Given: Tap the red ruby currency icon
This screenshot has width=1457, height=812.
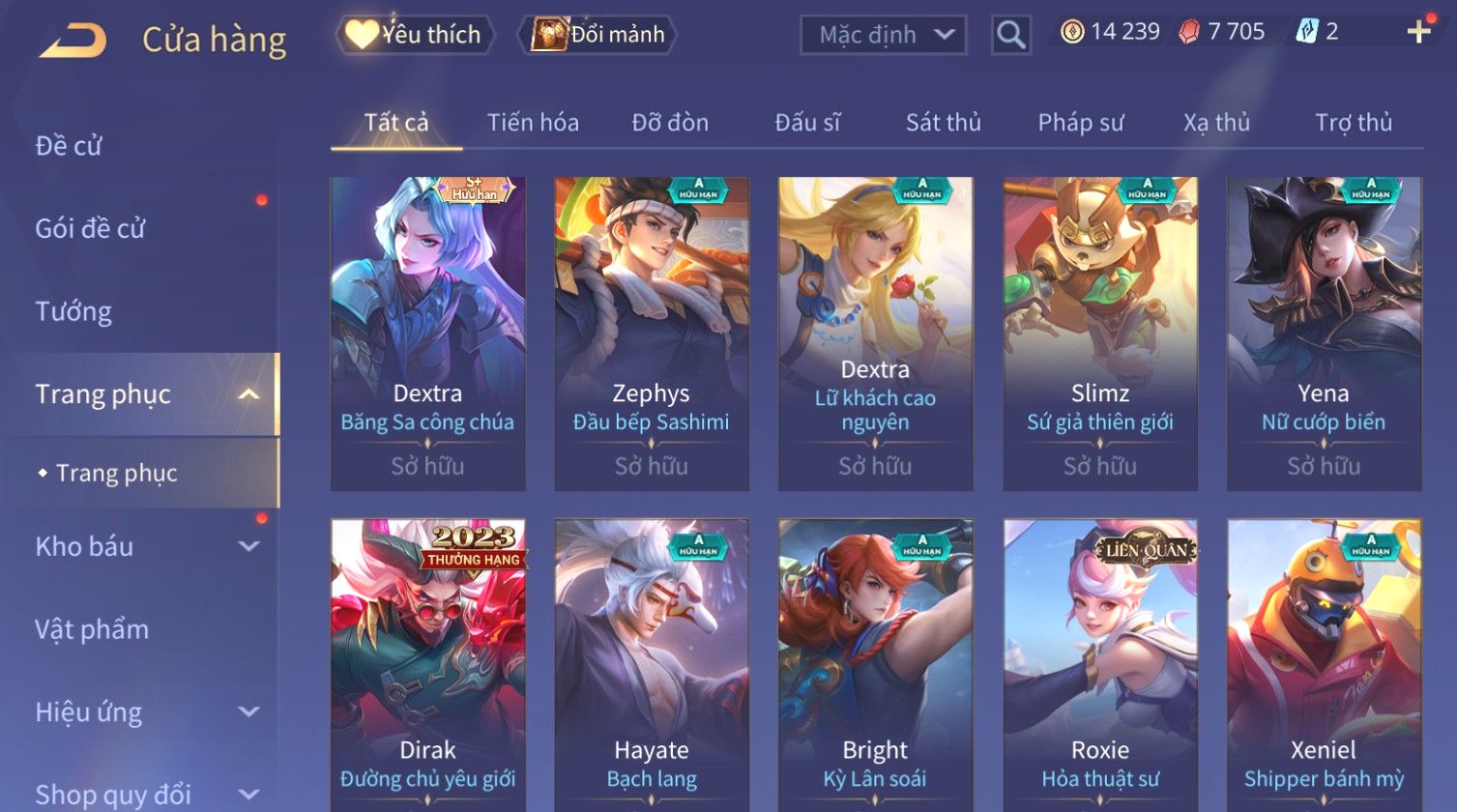Looking at the screenshot, I should click(x=1189, y=32).
